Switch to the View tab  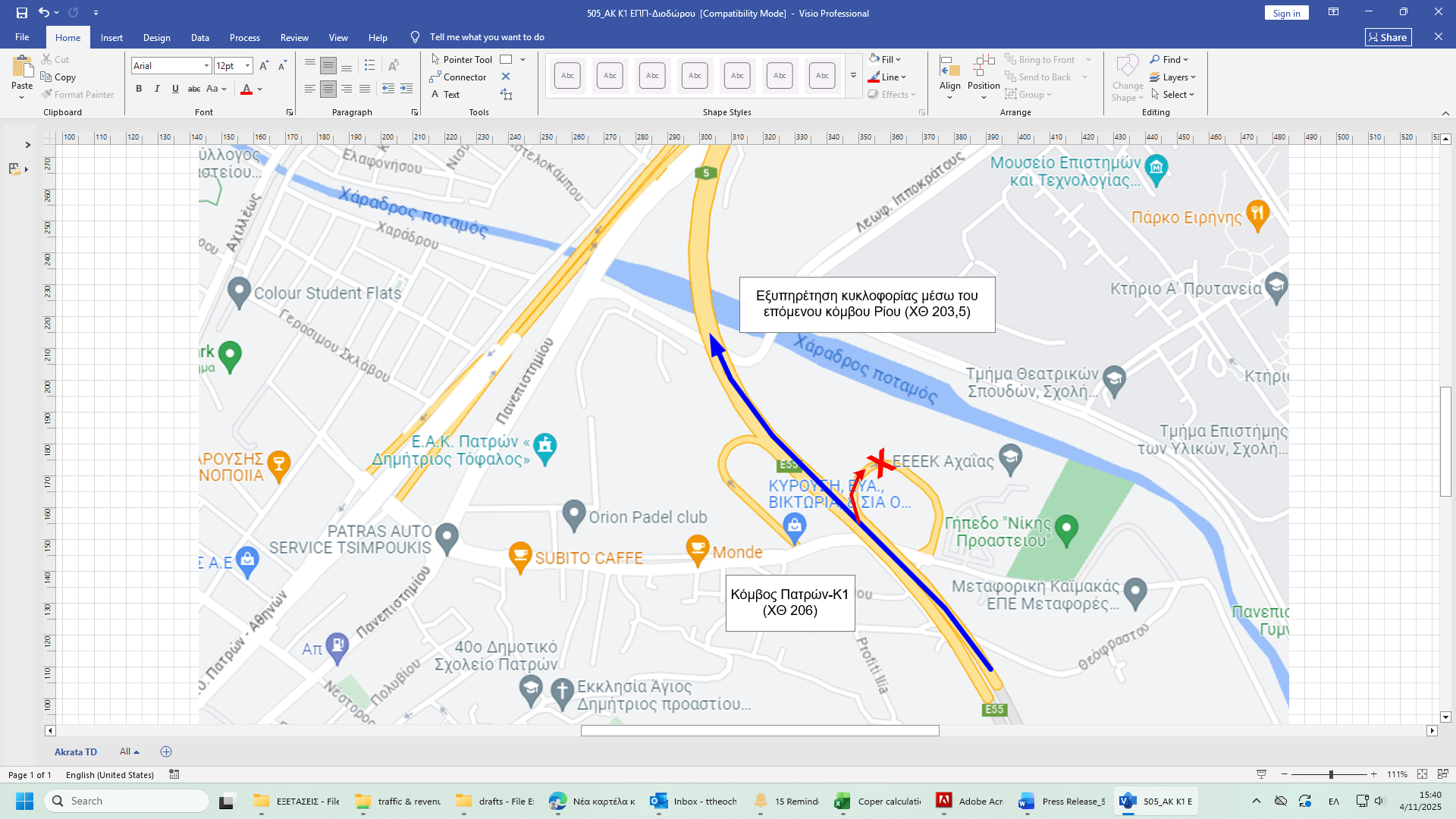tap(338, 37)
